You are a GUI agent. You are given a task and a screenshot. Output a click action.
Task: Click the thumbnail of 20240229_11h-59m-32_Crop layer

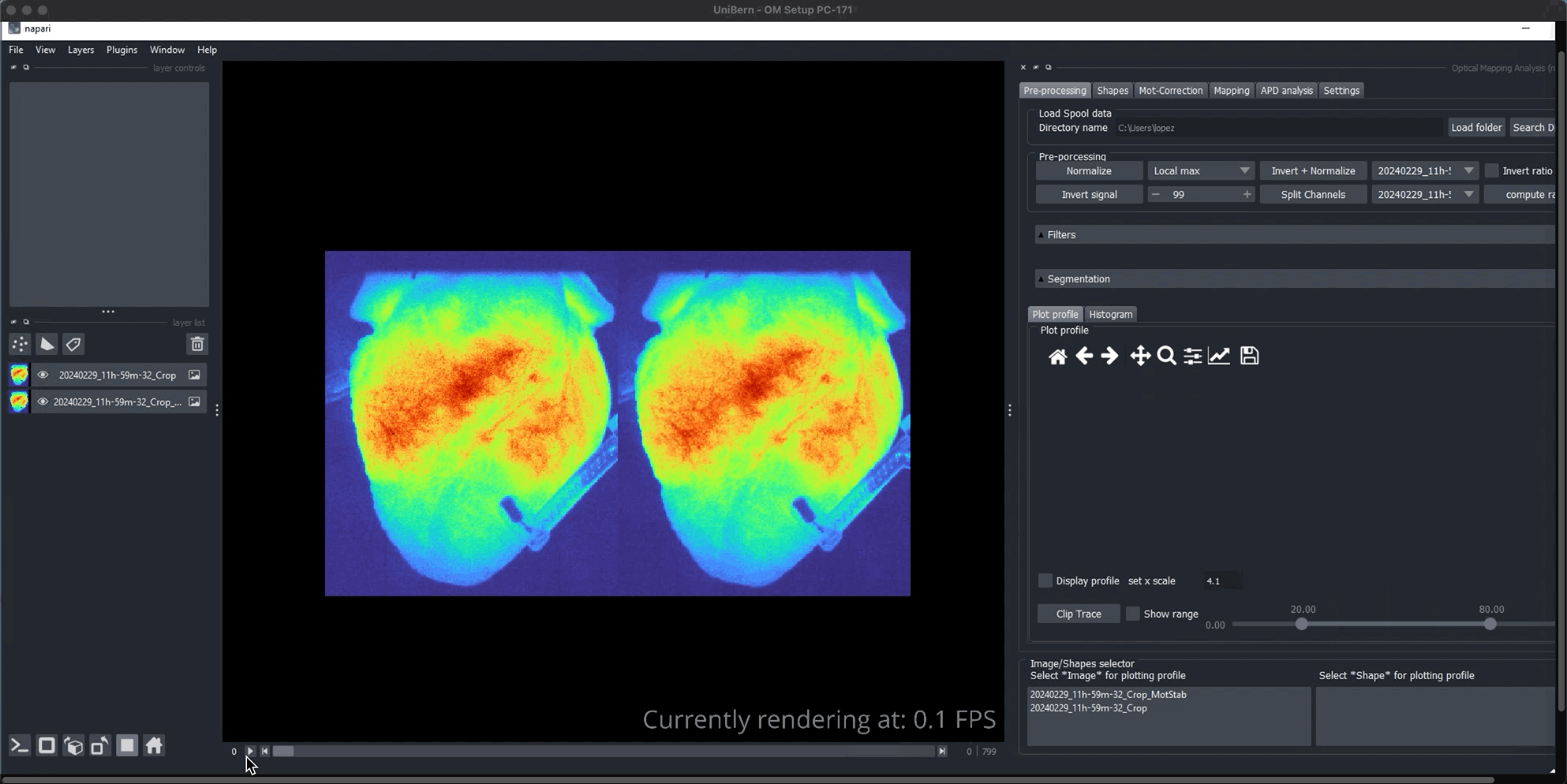tap(19, 375)
